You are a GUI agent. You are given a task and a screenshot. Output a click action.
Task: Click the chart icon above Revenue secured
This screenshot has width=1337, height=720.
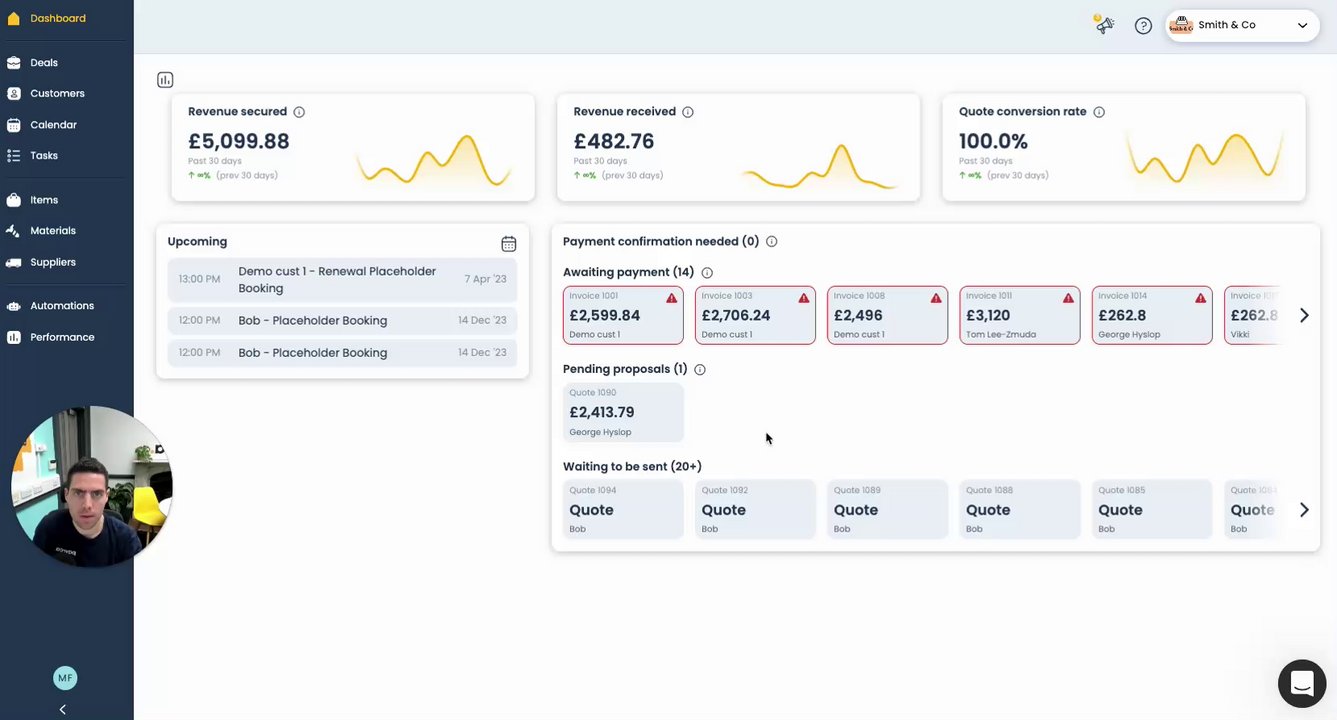pos(165,80)
